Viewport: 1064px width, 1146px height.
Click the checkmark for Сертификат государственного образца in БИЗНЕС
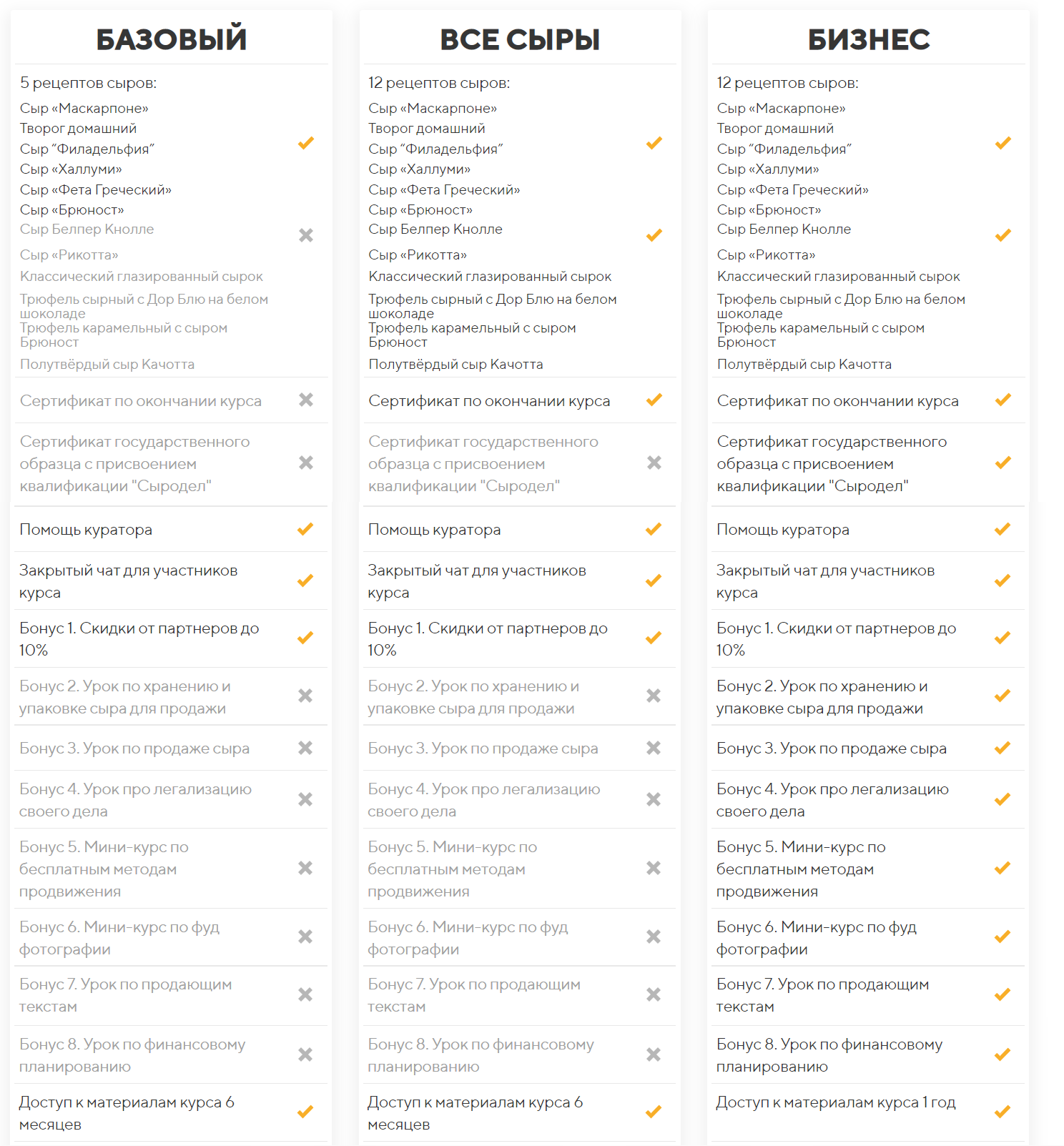(x=1003, y=463)
